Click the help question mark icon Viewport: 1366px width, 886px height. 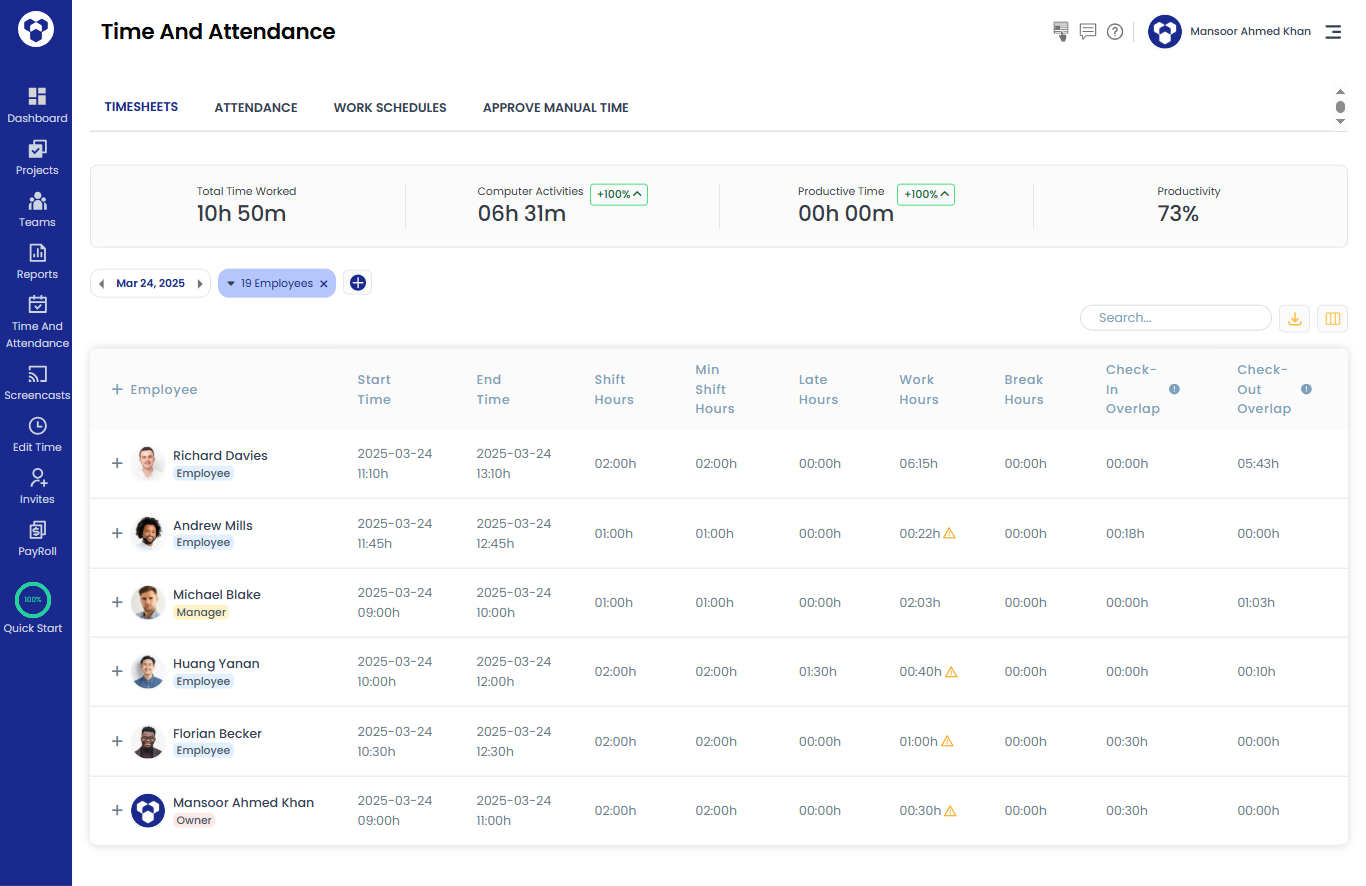coord(1115,32)
